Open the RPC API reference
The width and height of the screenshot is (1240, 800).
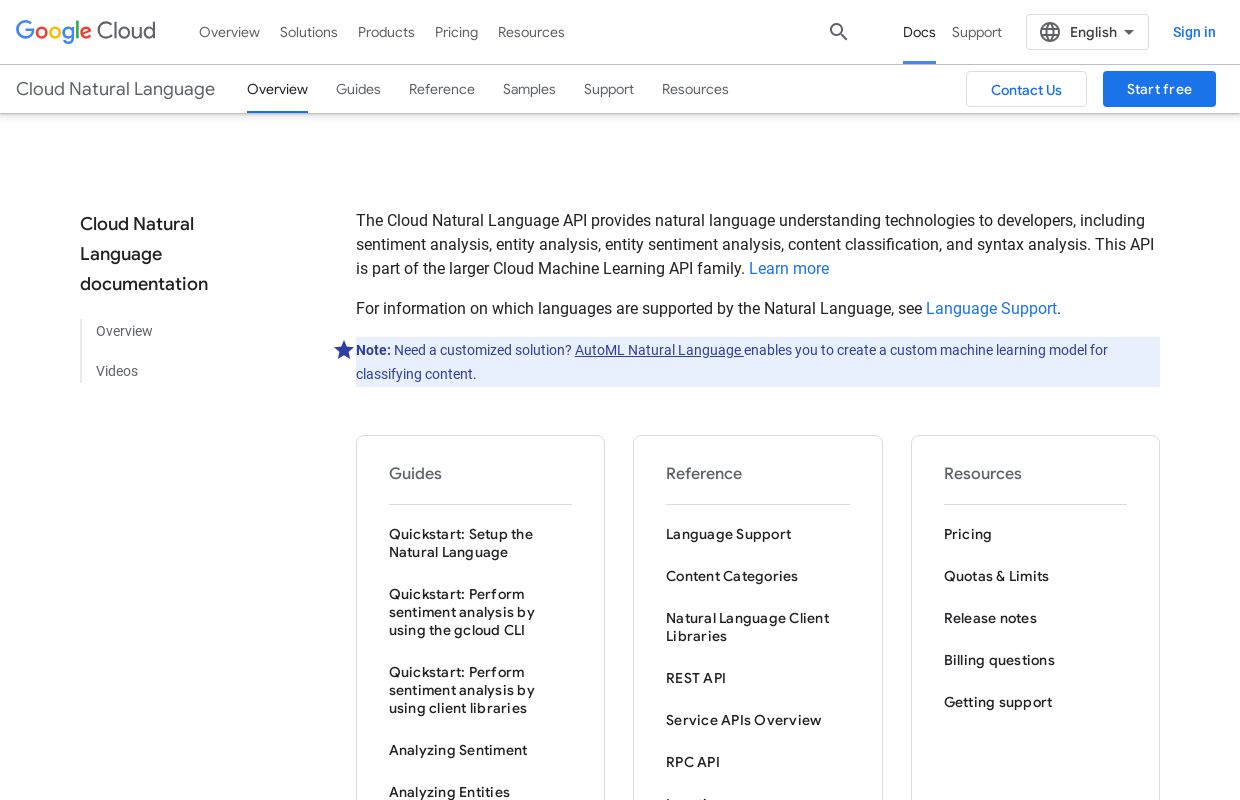point(693,762)
